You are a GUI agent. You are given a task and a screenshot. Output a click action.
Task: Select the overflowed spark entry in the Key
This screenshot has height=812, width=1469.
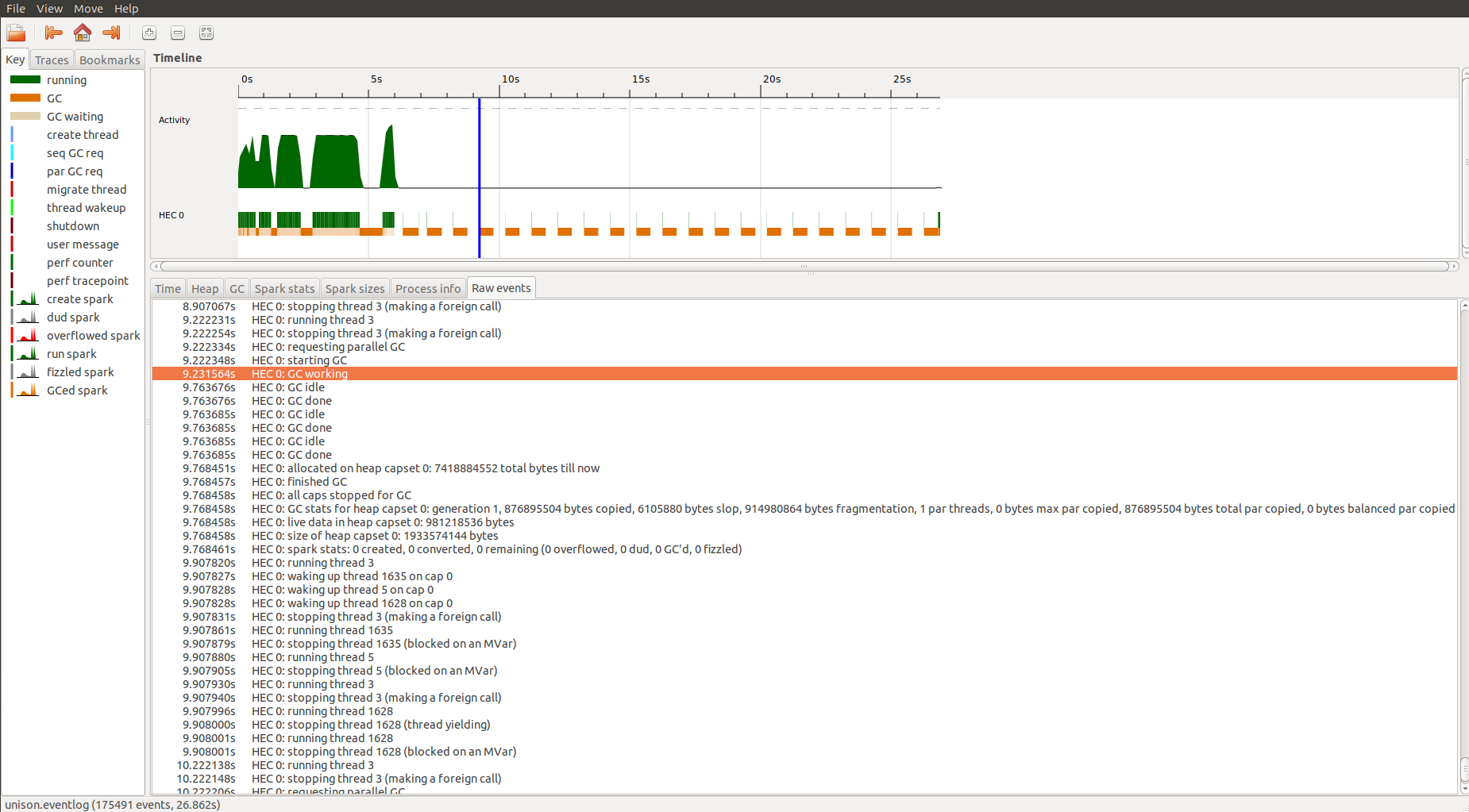pyautogui.click(x=94, y=335)
